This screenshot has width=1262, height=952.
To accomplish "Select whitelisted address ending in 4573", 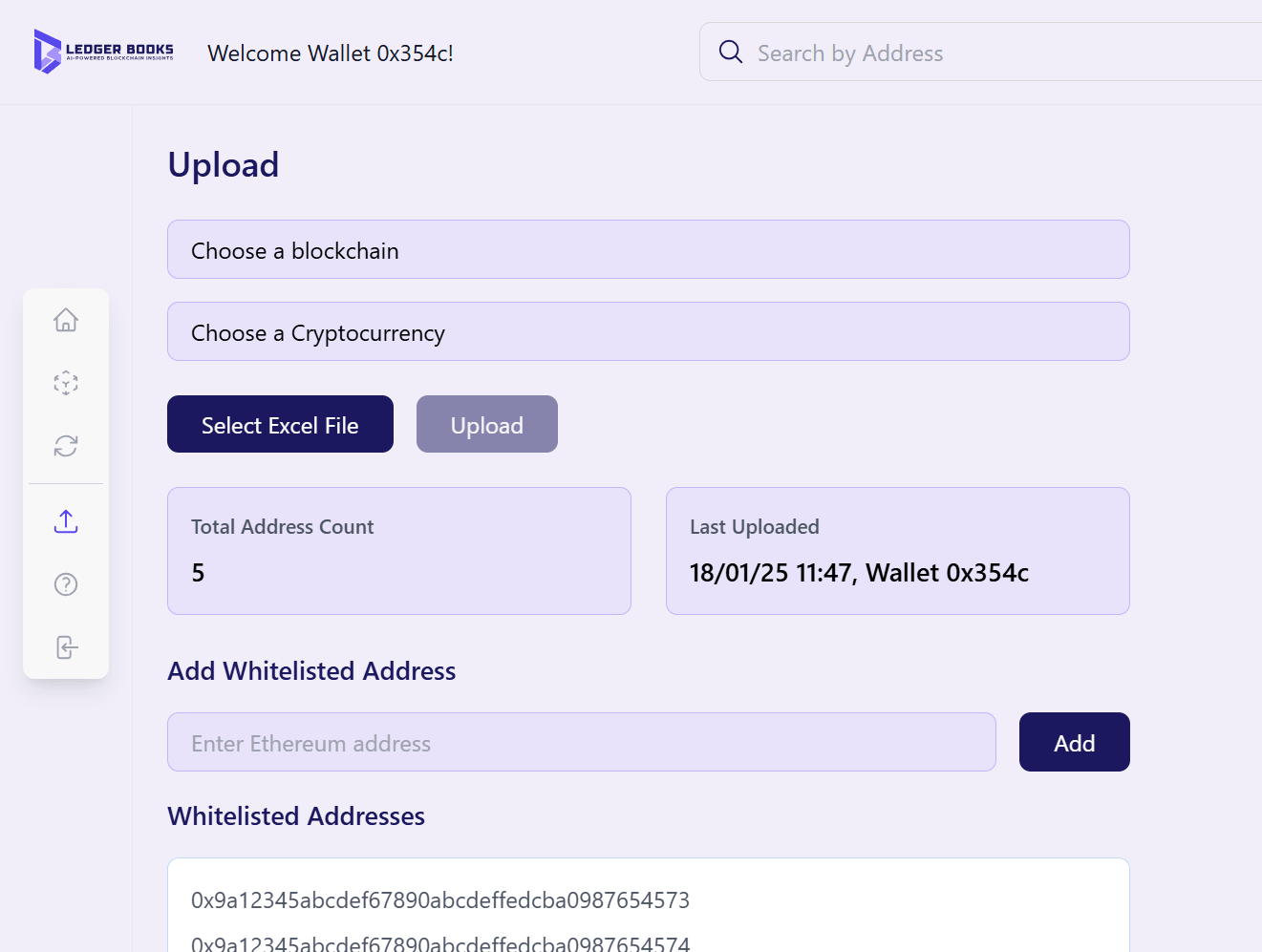I will tap(440, 900).
